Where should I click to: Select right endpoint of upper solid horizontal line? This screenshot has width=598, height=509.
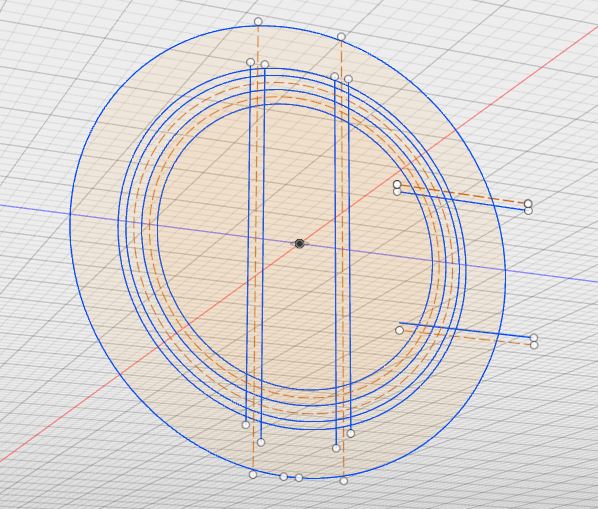528,211
